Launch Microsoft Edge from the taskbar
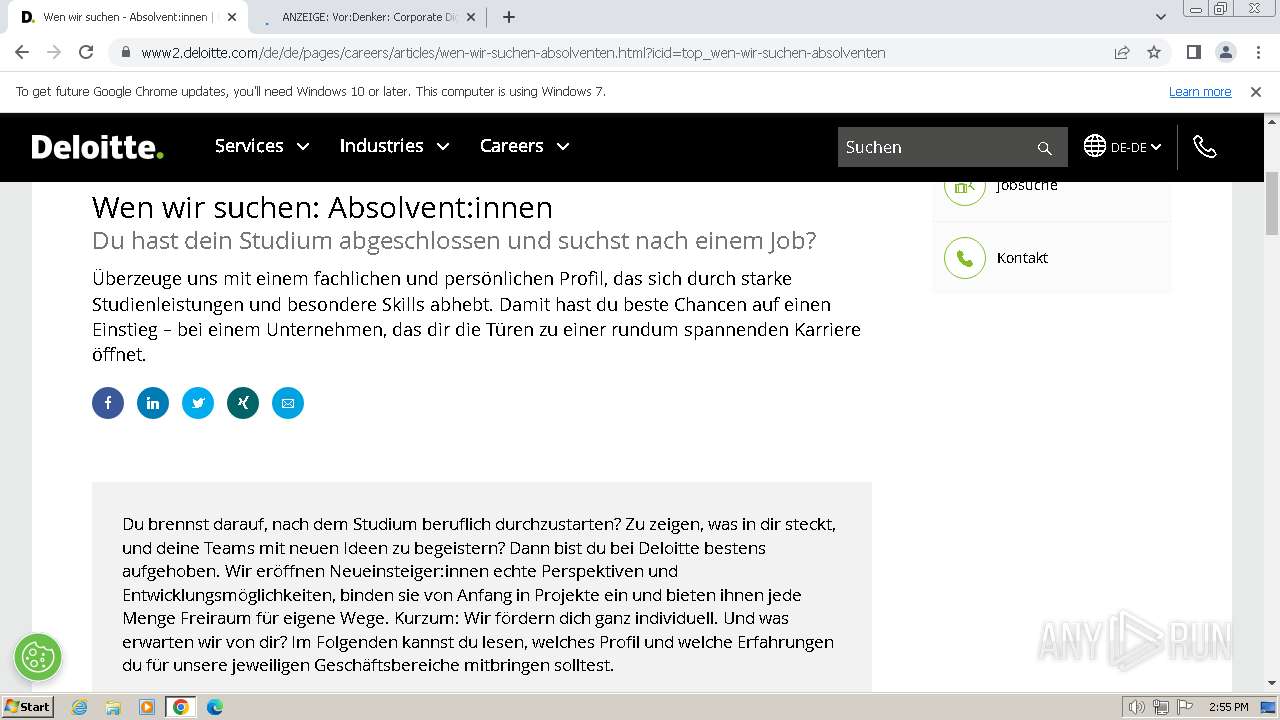This screenshot has height=720, width=1280. 215,707
